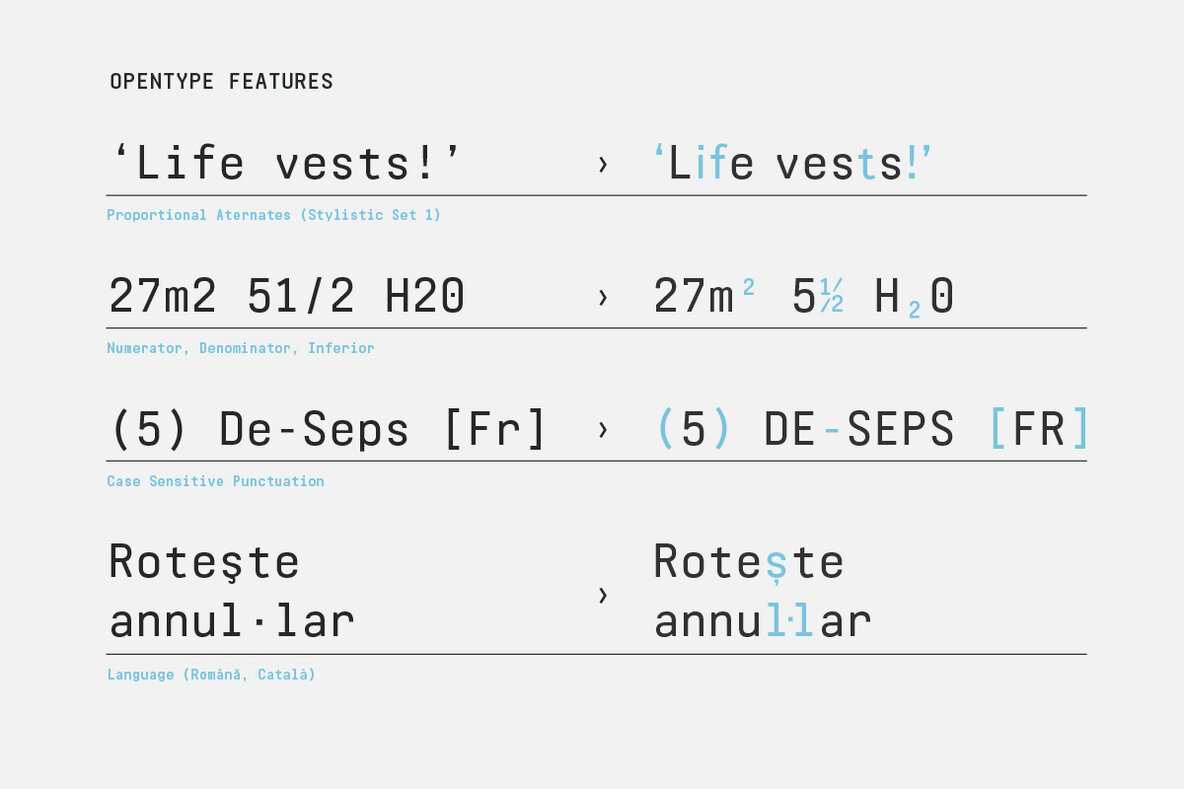Screen dimensions: 1184x789
Task: Click the arrow after '(5) De-Seps [Fr]'
Action: [602, 430]
